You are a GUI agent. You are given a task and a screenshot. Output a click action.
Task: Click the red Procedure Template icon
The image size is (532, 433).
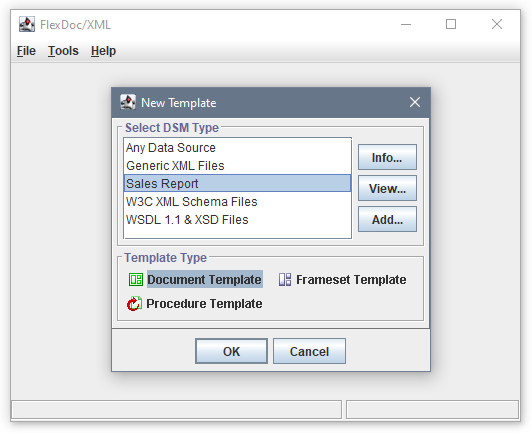(x=134, y=303)
